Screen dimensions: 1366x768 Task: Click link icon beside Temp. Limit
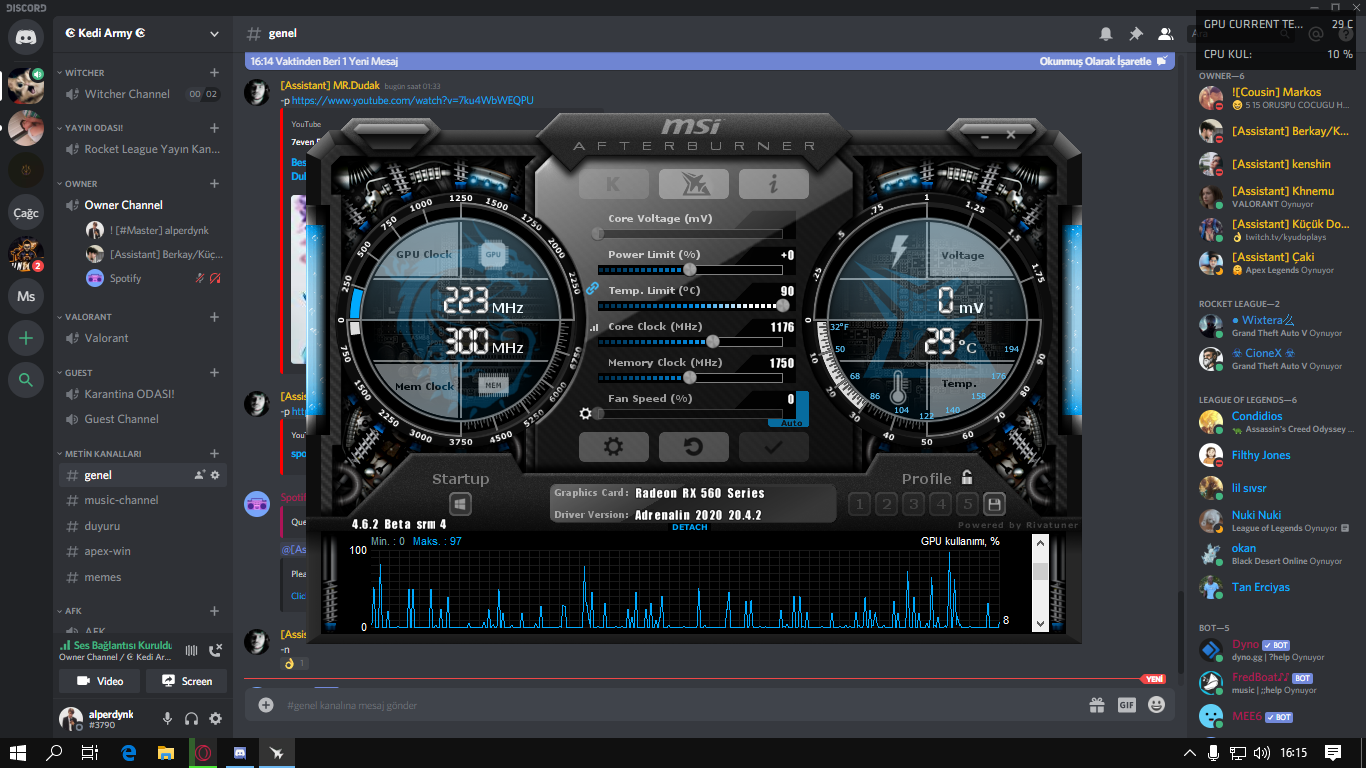pyautogui.click(x=591, y=288)
